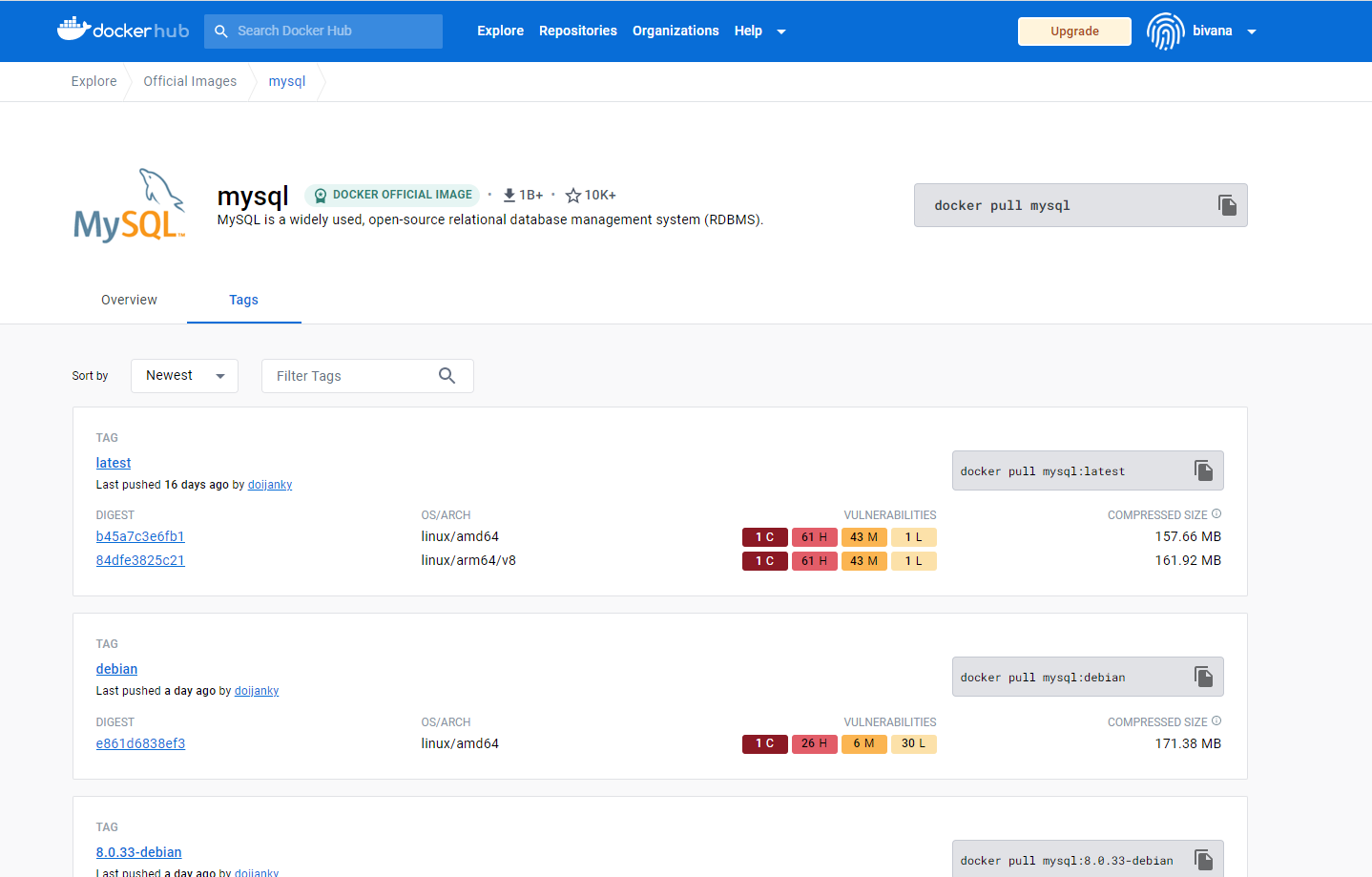Click the bivana username text
Viewport: 1372px width, 877px height.
[x=1213, y=31]
